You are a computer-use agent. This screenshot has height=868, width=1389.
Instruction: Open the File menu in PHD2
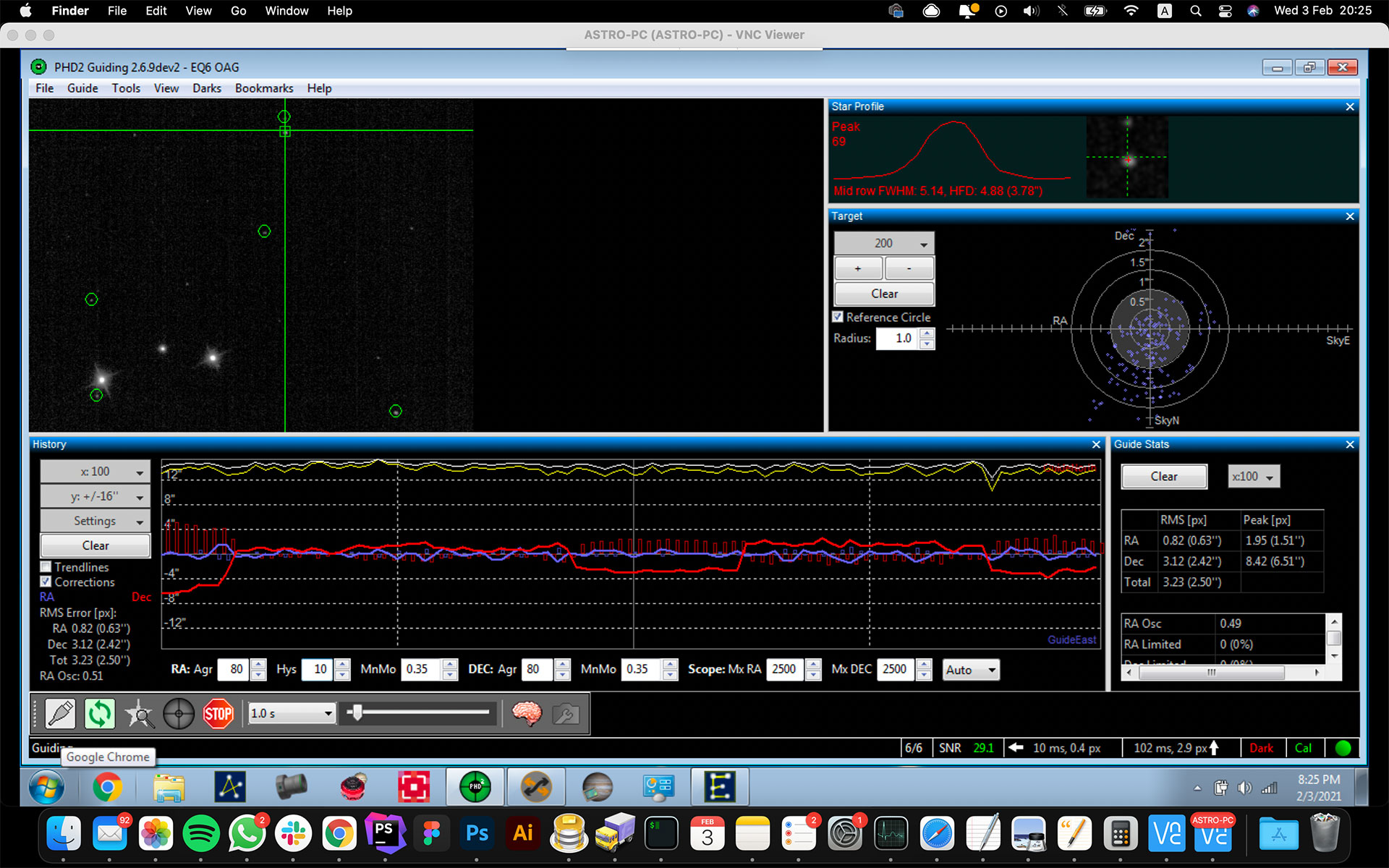pyautogui.click(x=45, y=88)
